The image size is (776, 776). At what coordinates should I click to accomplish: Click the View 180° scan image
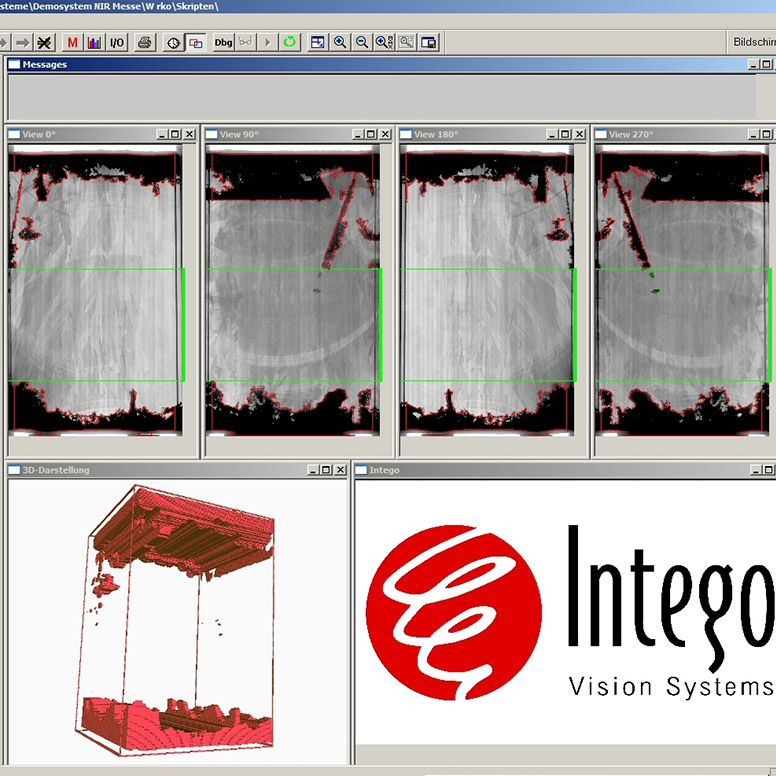(487, 291)
